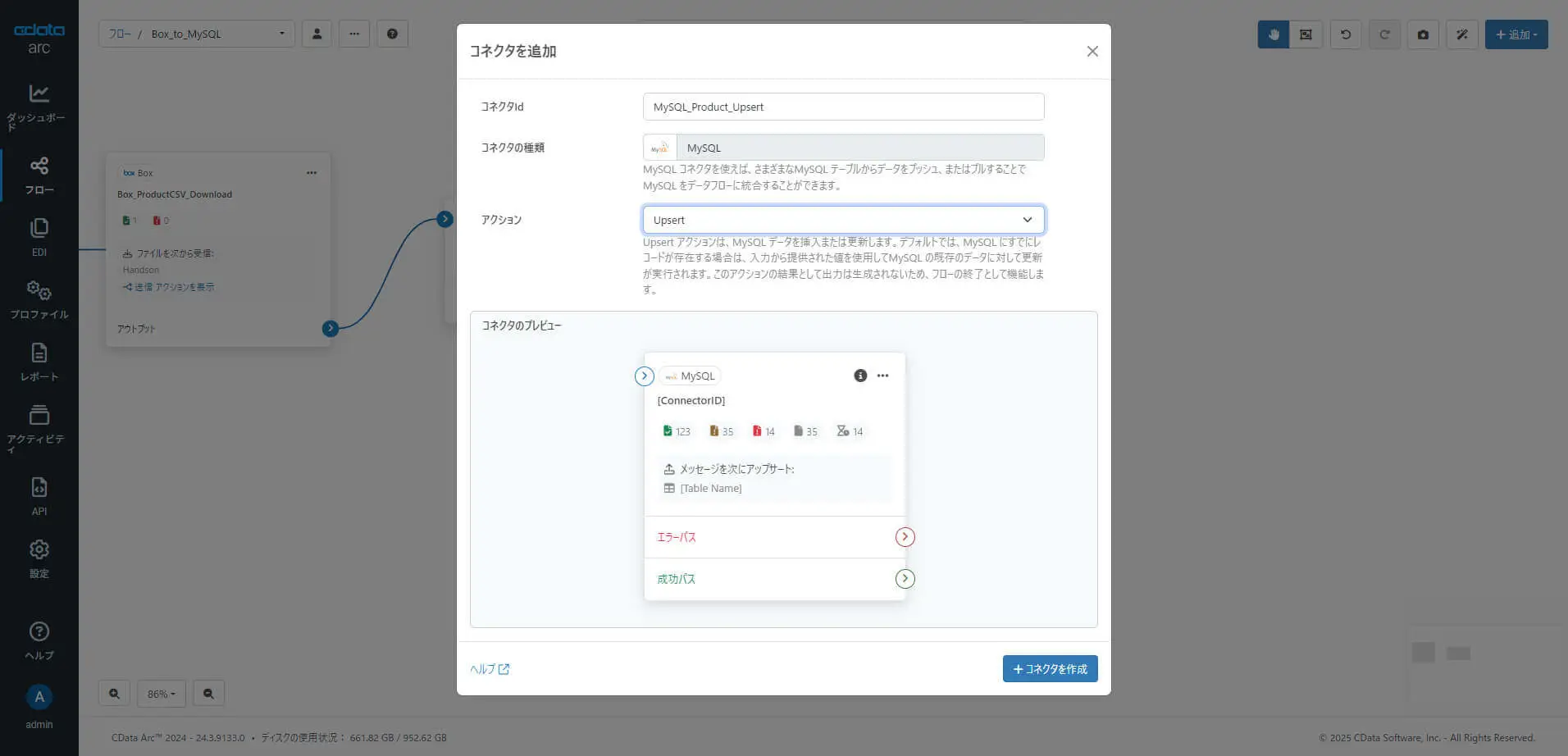
Task: Open the EDI sidebar section
Action: click(39, 238)
